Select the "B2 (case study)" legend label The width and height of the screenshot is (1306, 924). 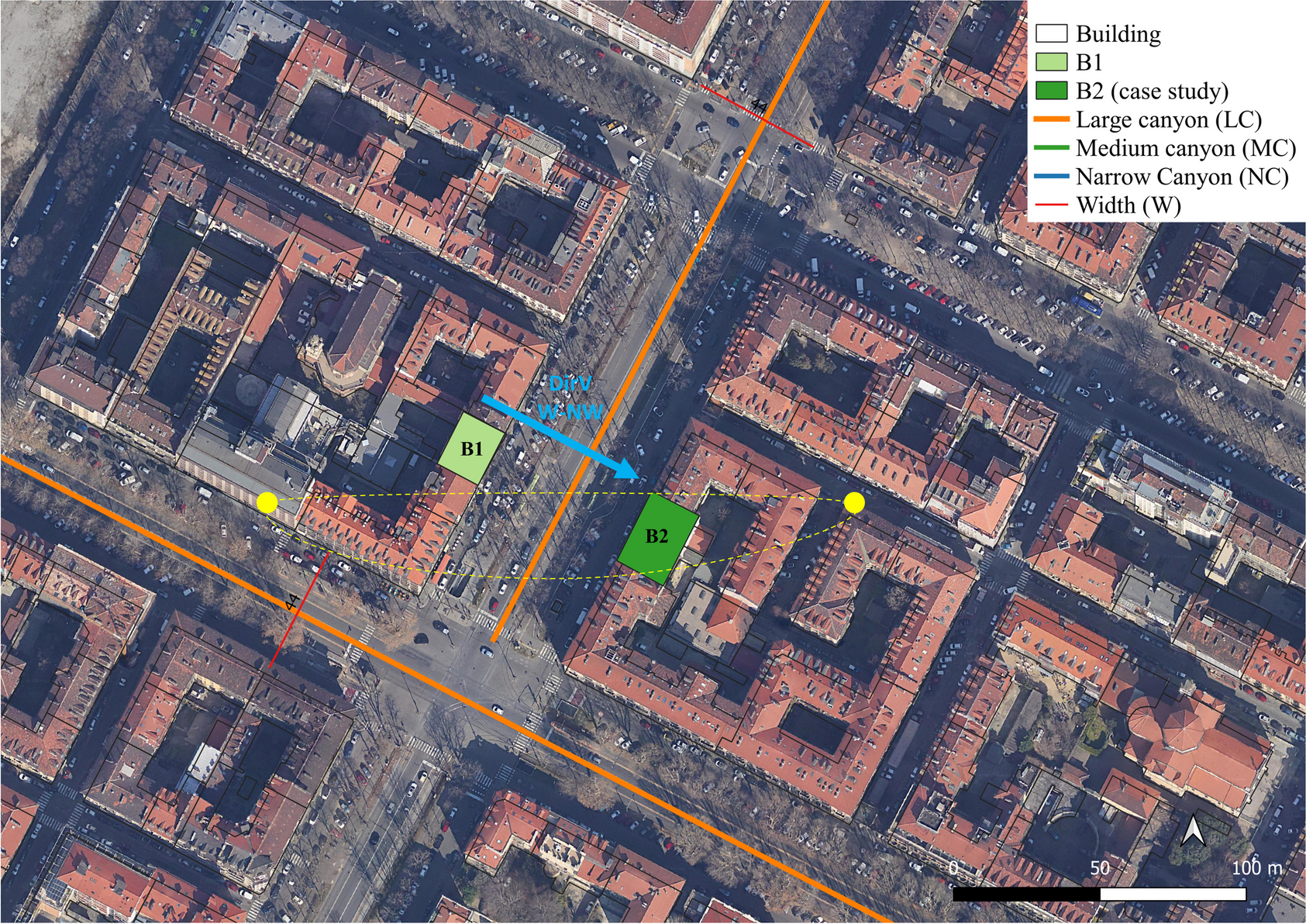[1153, 91]
